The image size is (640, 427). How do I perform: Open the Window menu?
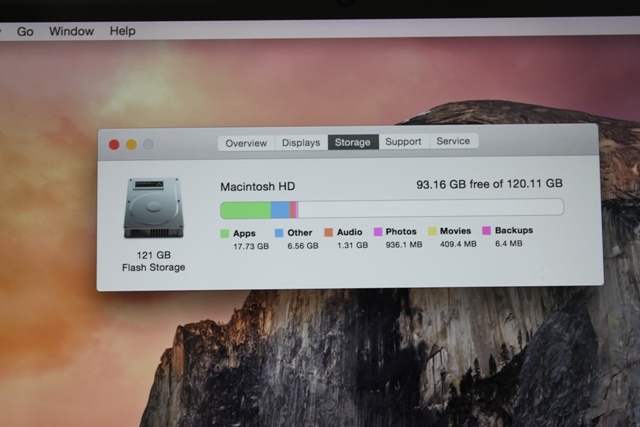71,31
